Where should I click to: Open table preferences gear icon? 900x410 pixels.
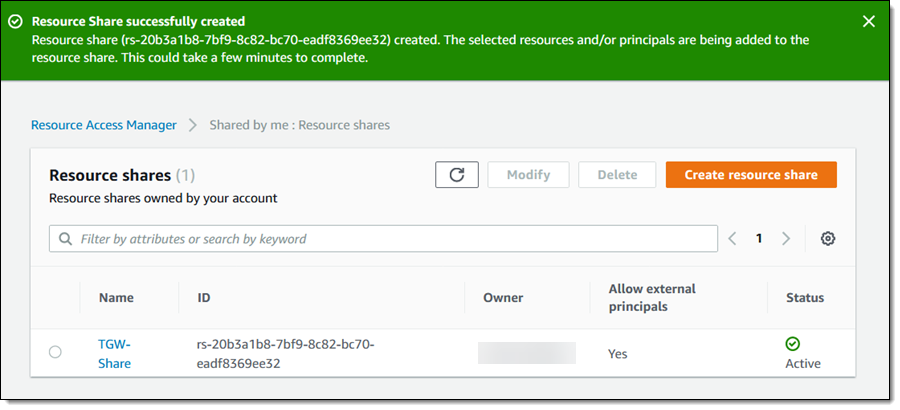pos(827,239)
